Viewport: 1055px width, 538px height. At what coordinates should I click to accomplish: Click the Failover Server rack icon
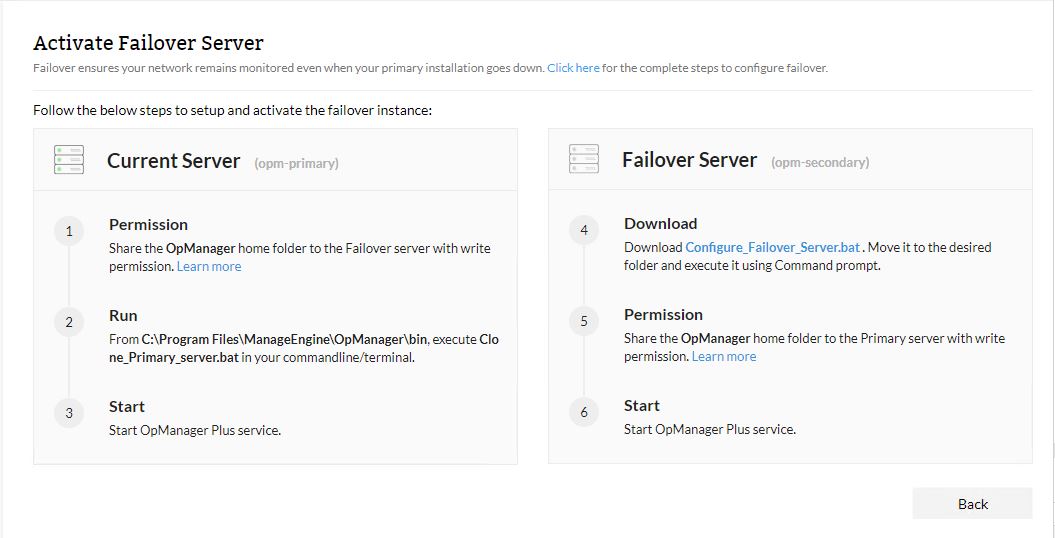point(584,160)
